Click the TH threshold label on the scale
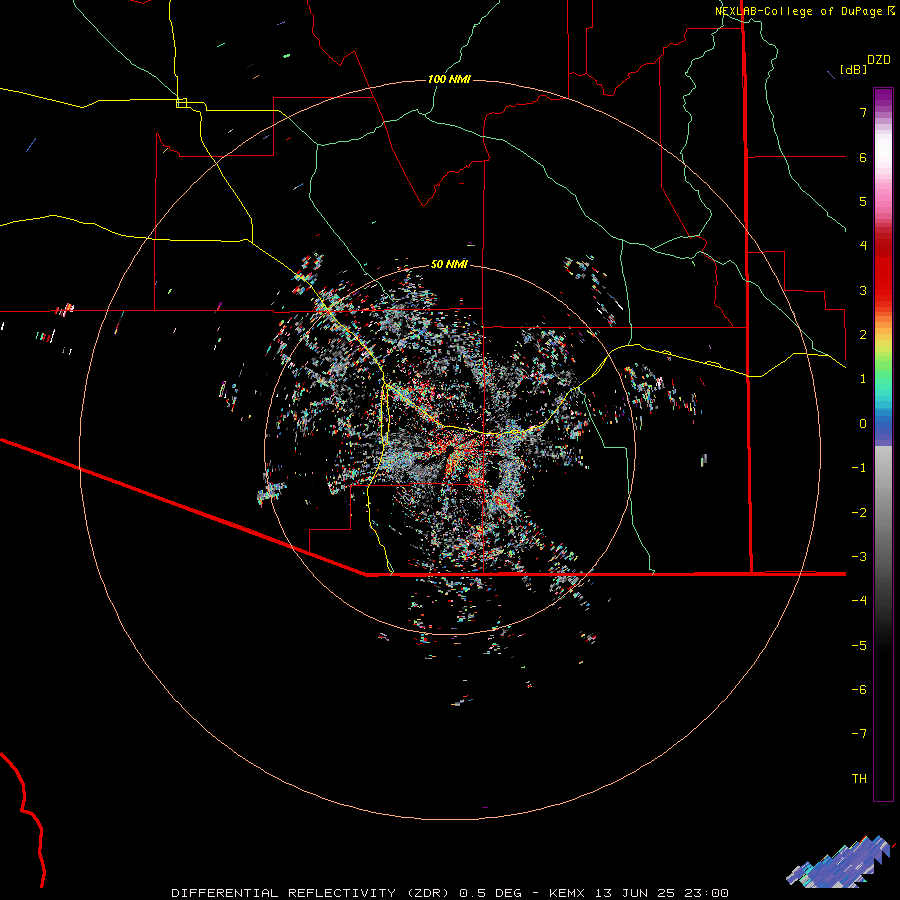This screenshot has height=900, width=900. coord(859,778)
